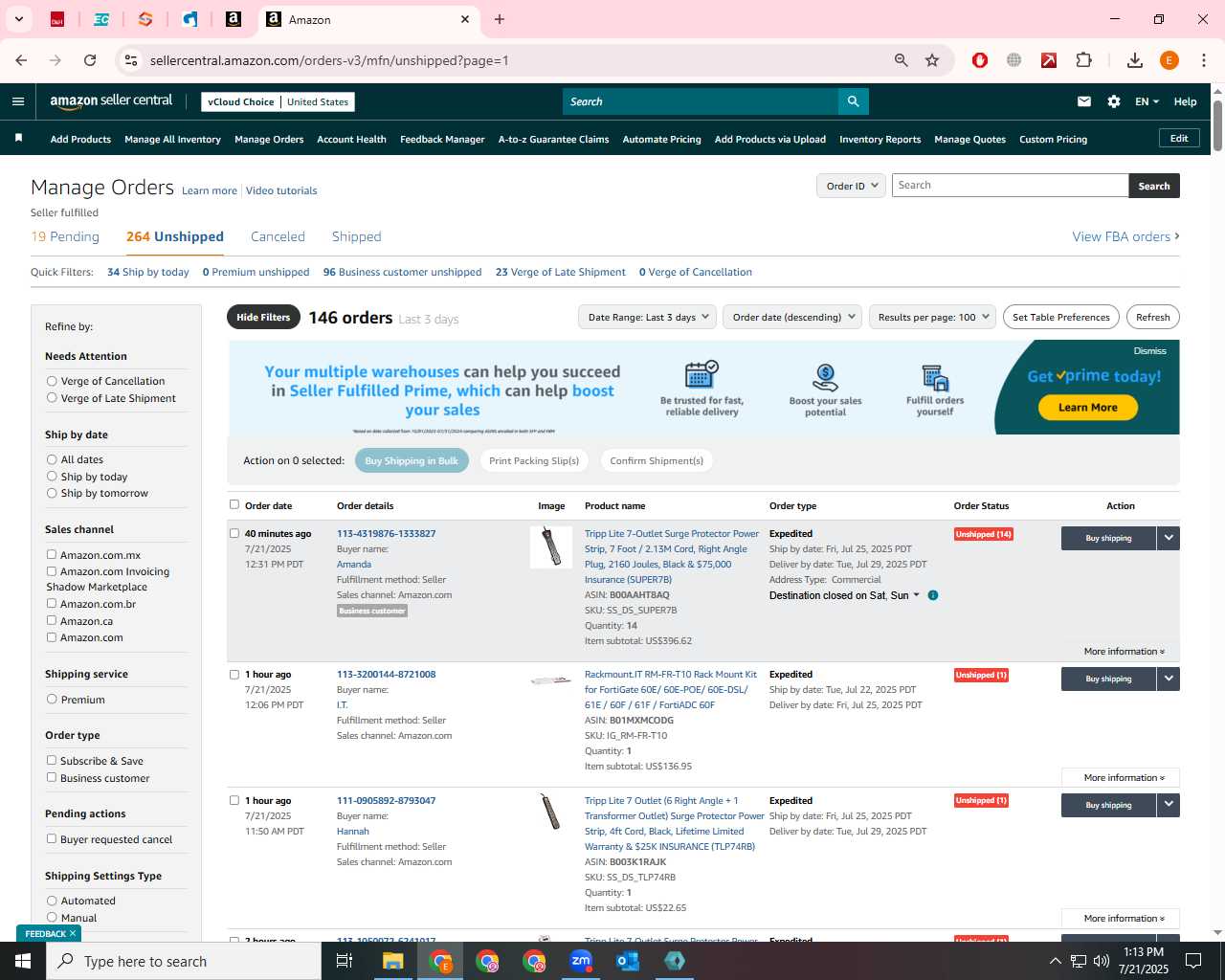Reload the page with the browser reload button
This screenshot has width=1225, height=980.
[90, 60]
